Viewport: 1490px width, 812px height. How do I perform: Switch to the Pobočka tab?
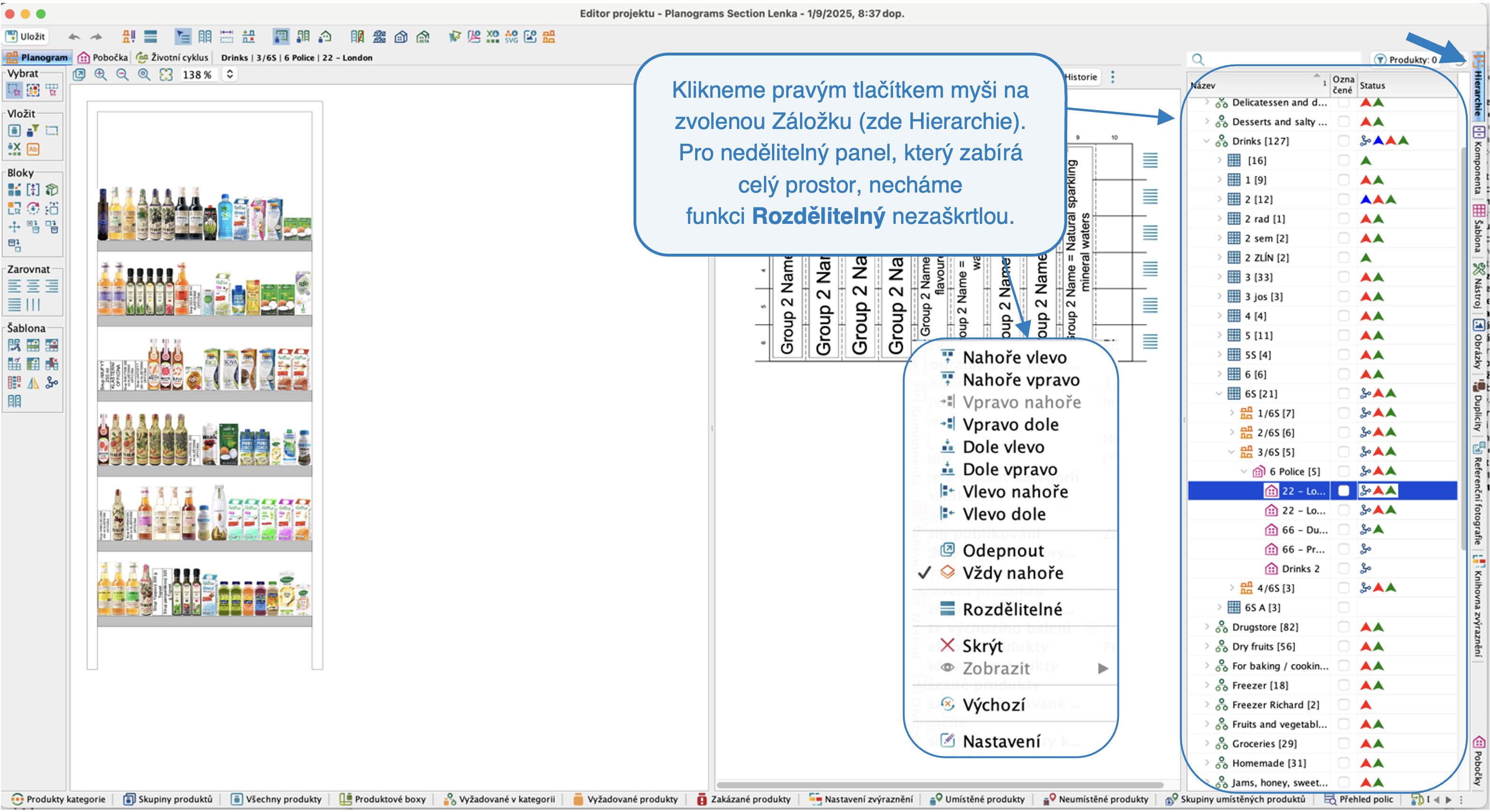point(103,57)
